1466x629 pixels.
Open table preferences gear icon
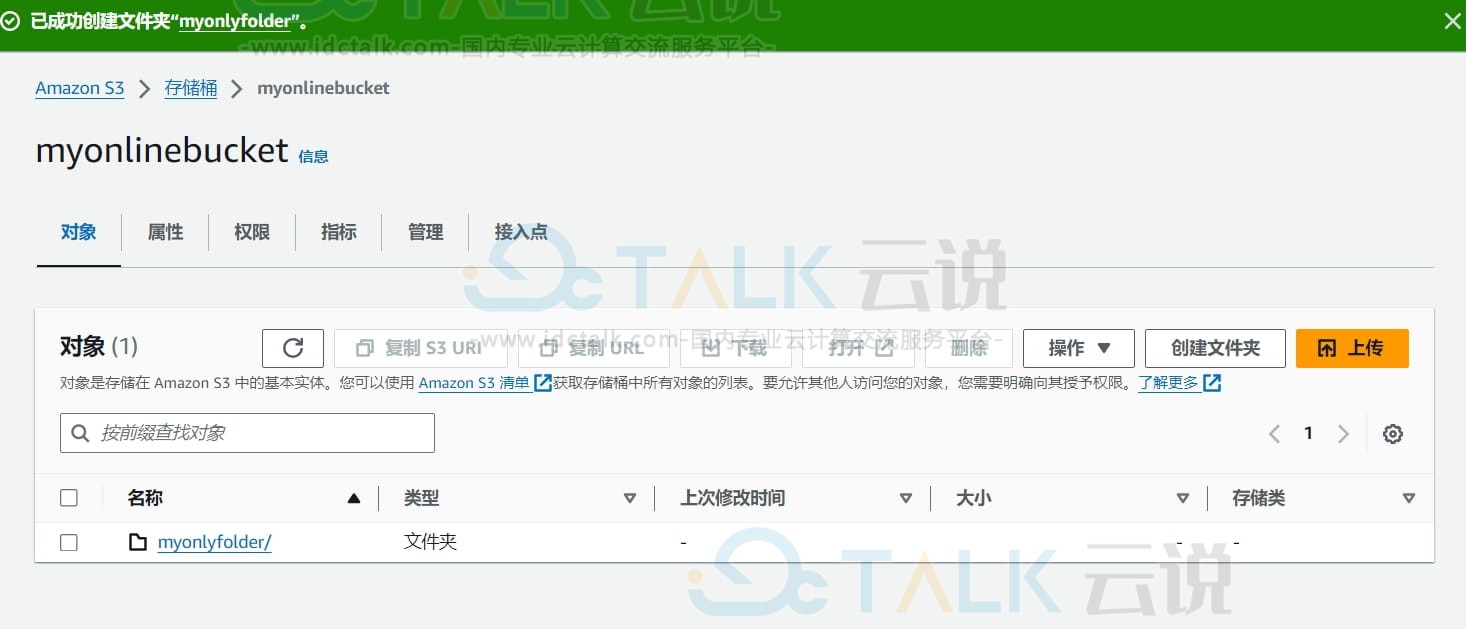[x=1393, y=434]
